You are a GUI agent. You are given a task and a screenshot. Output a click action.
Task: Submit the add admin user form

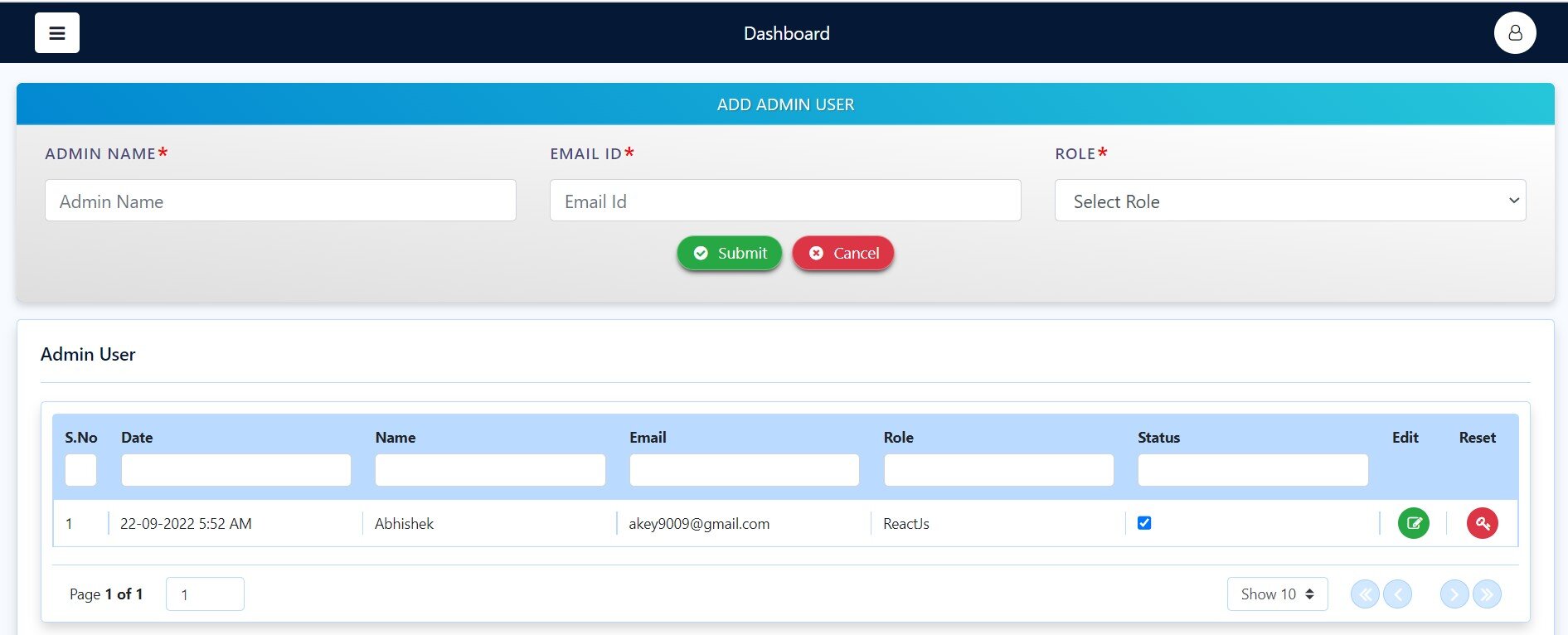click(730, 253)
